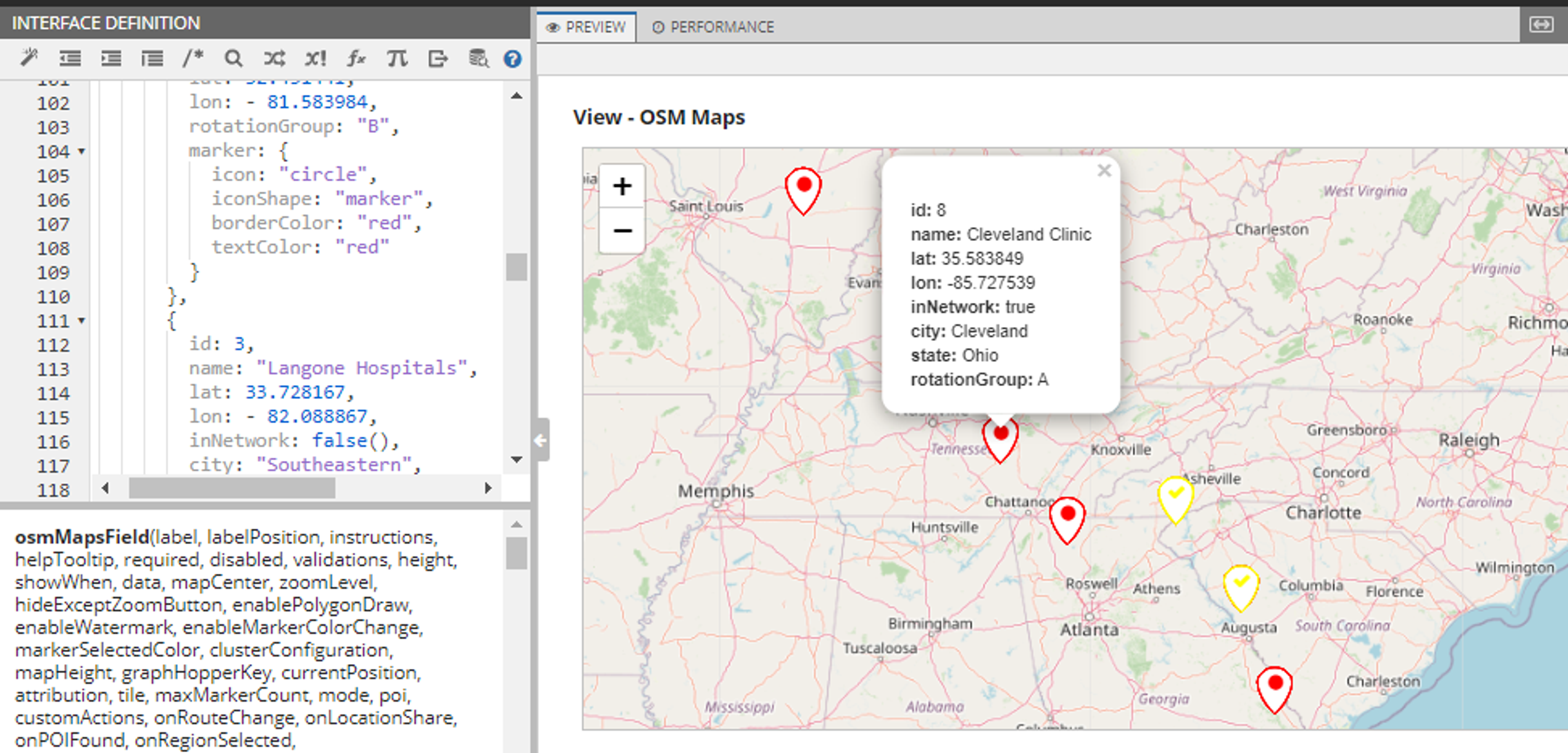Click the red marker near Saint Louis
This screenshot has width=1568, height=753.
pos(803,191)
